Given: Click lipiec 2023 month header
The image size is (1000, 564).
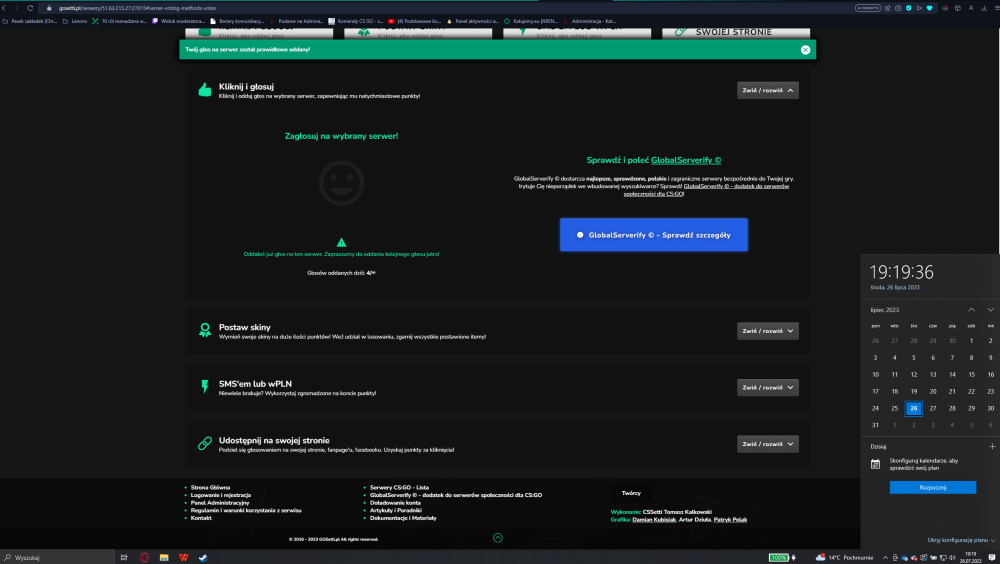Looking at the screenshot, I should pos(885,310).
